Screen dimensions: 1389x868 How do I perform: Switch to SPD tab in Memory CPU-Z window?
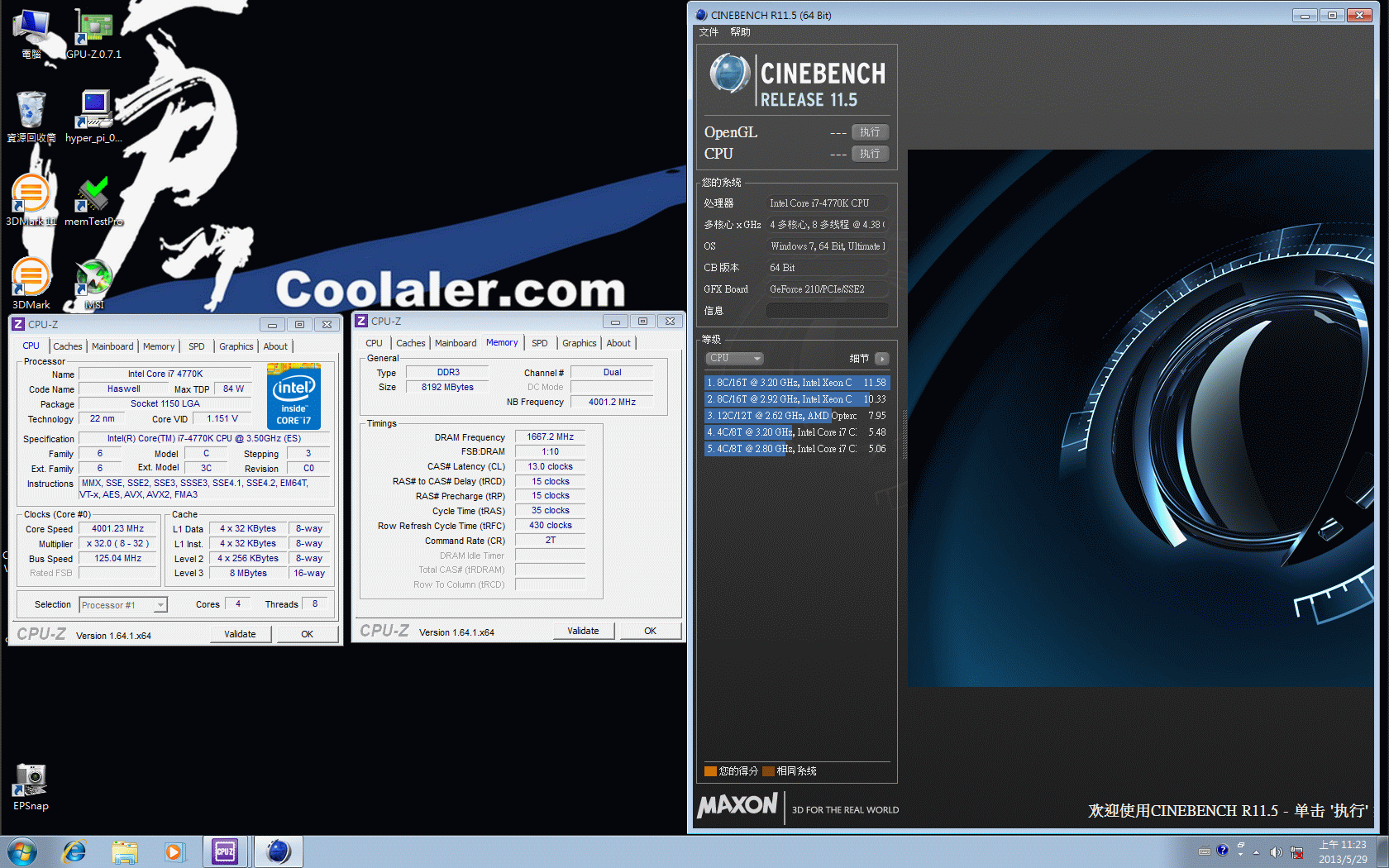click(539, 343)
